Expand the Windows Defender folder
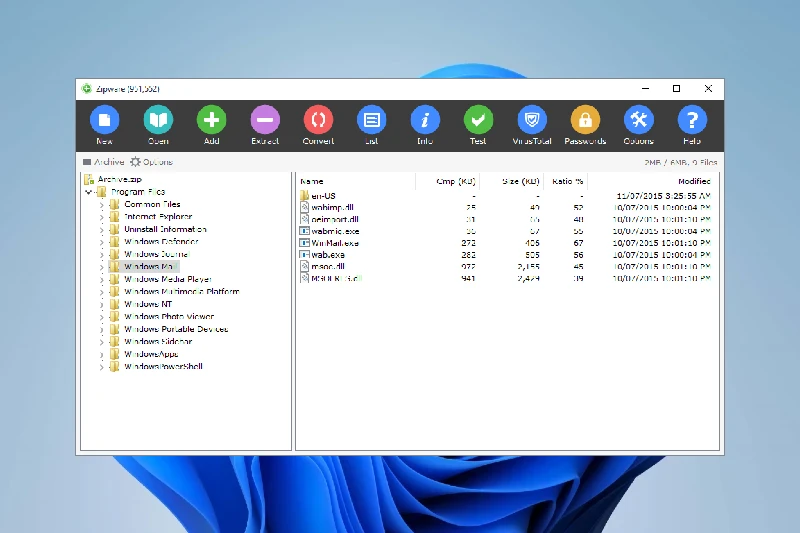The width and height of the screenshot is (800, 533). point(101,242)
